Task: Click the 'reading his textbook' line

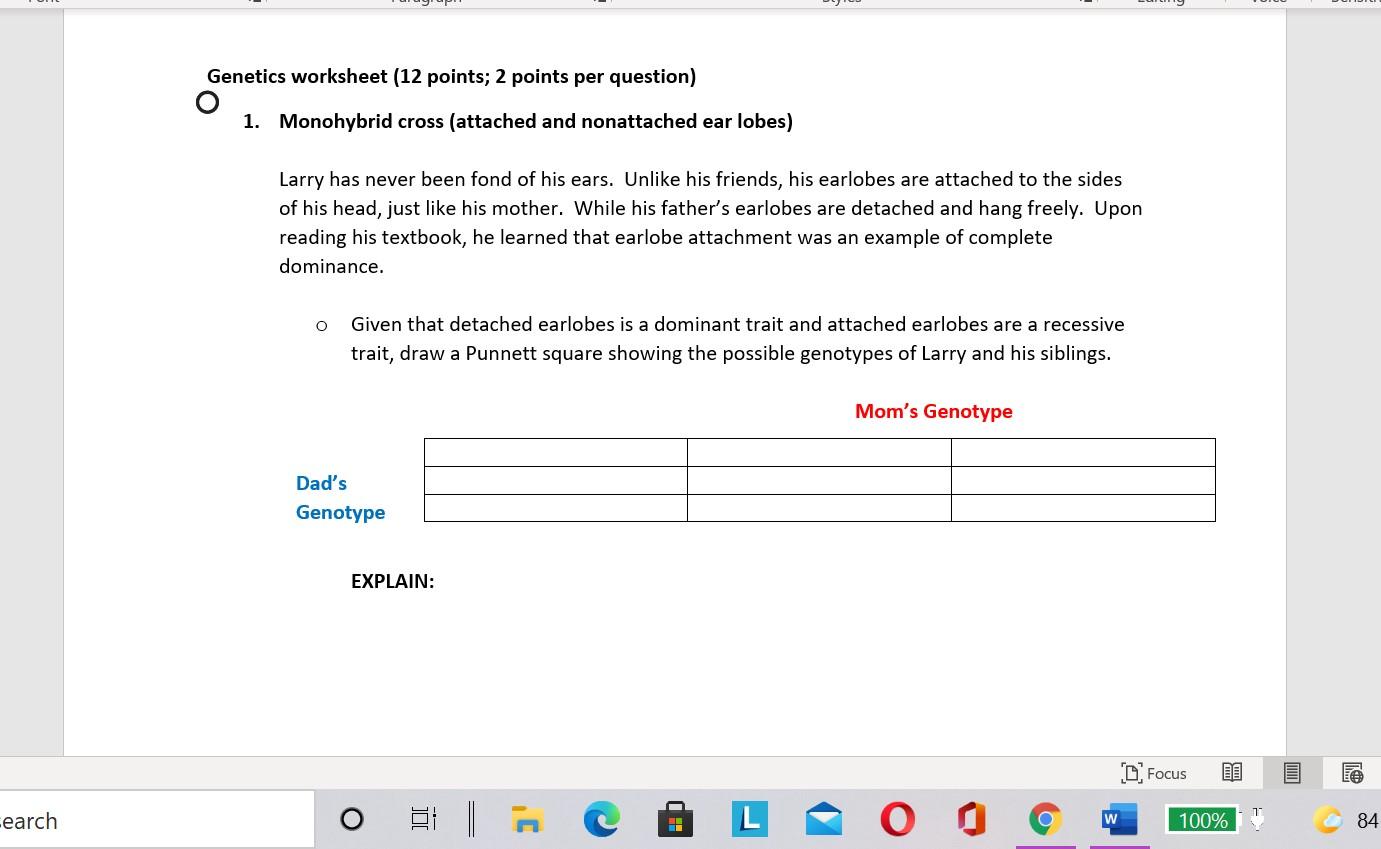Action: tap(666, 237)
